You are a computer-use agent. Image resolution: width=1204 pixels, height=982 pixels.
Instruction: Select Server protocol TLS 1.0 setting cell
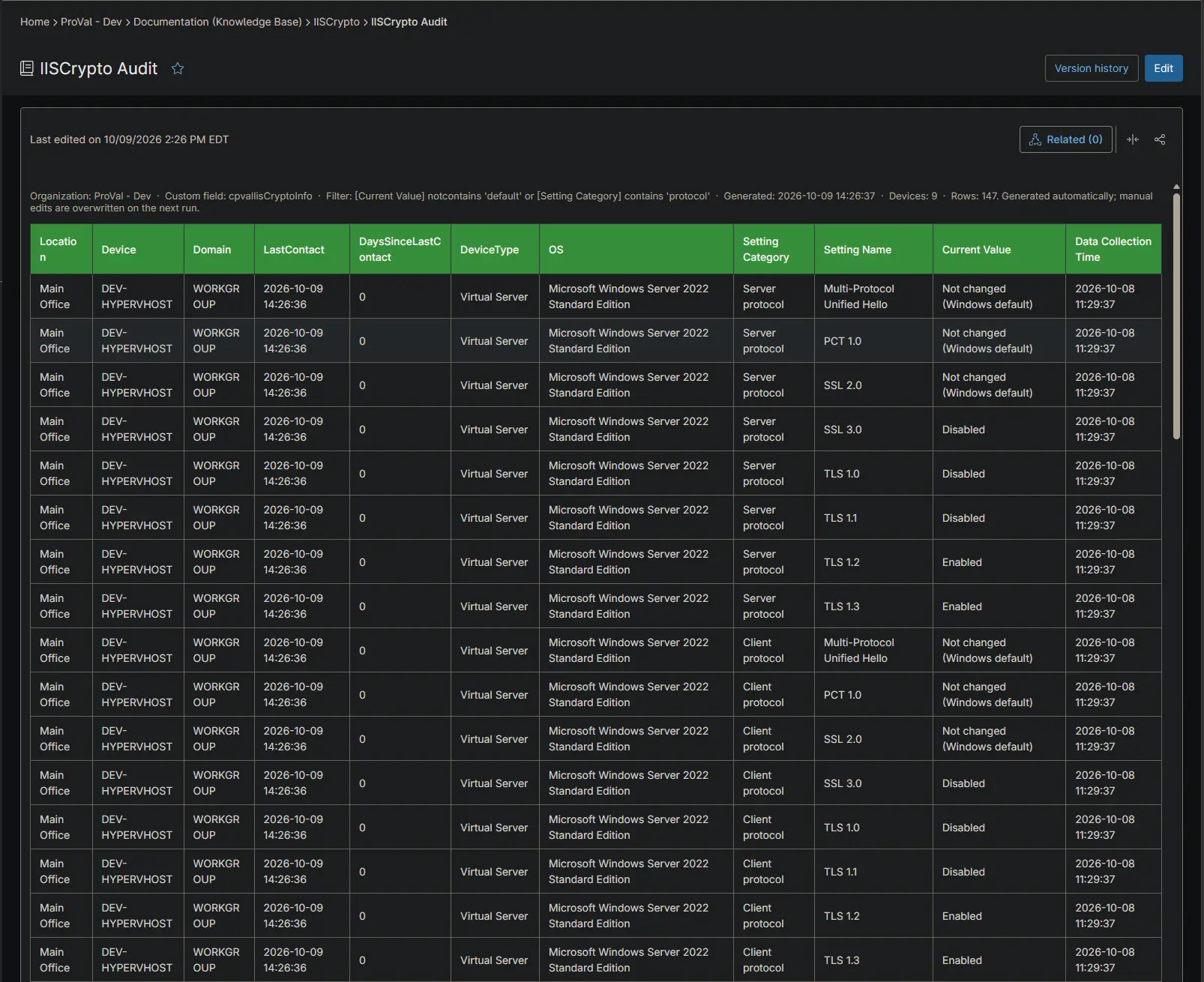(873, 474)
